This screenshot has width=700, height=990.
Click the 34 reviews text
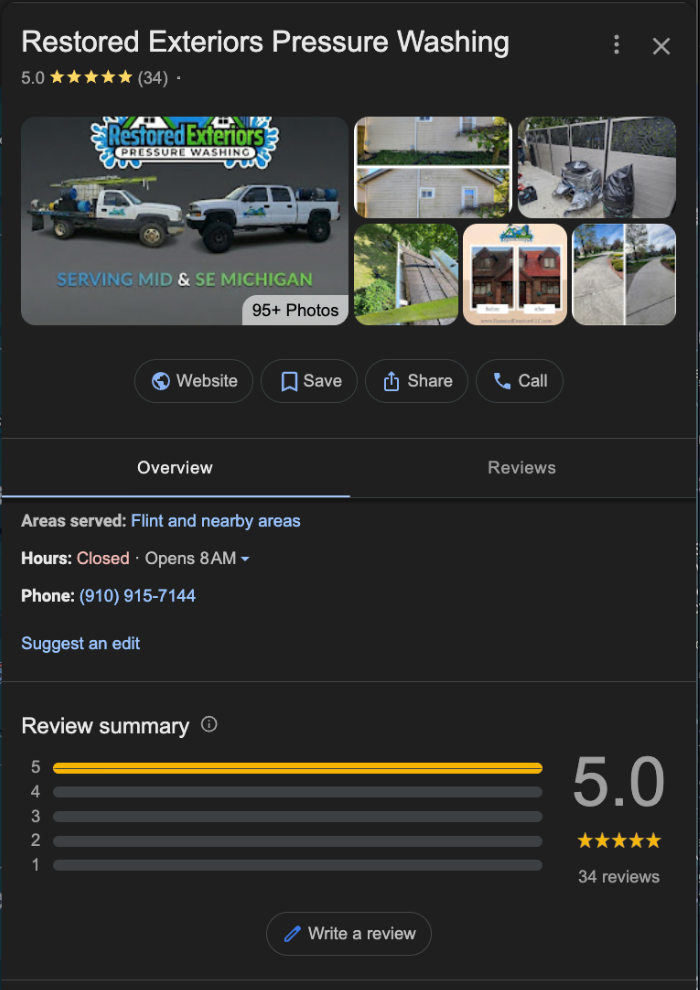point(619,877)
